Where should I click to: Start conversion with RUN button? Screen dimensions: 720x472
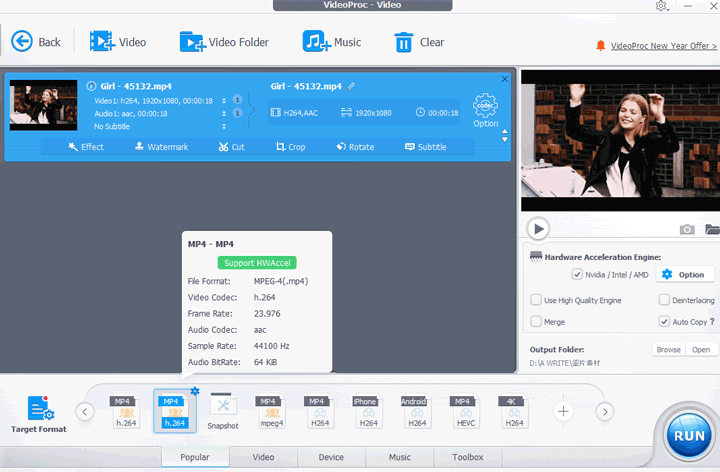[x=689, y=435]
